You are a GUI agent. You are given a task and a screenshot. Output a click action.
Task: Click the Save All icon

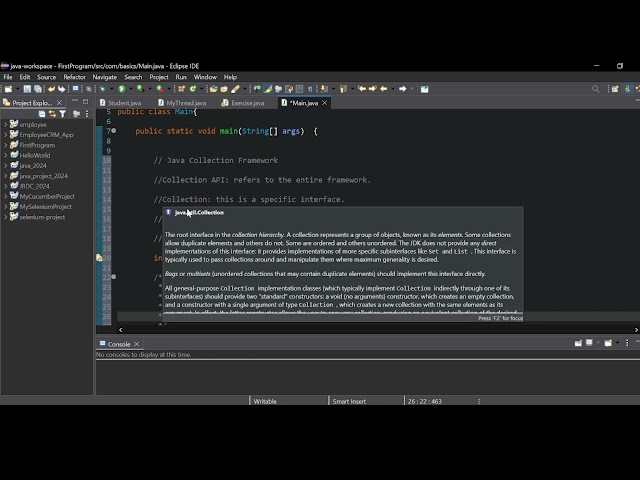click(x=38, y=89)
